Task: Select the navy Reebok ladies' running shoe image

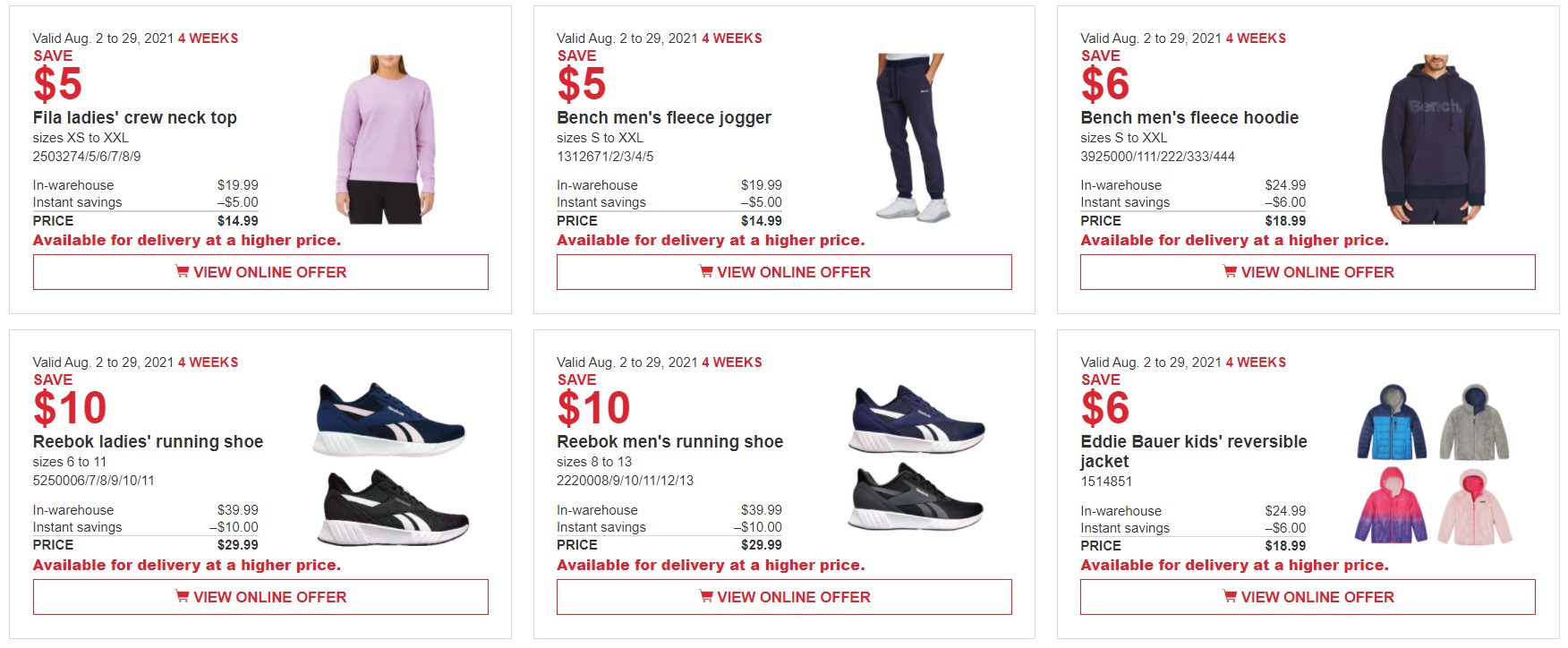Action: (390, 419)
